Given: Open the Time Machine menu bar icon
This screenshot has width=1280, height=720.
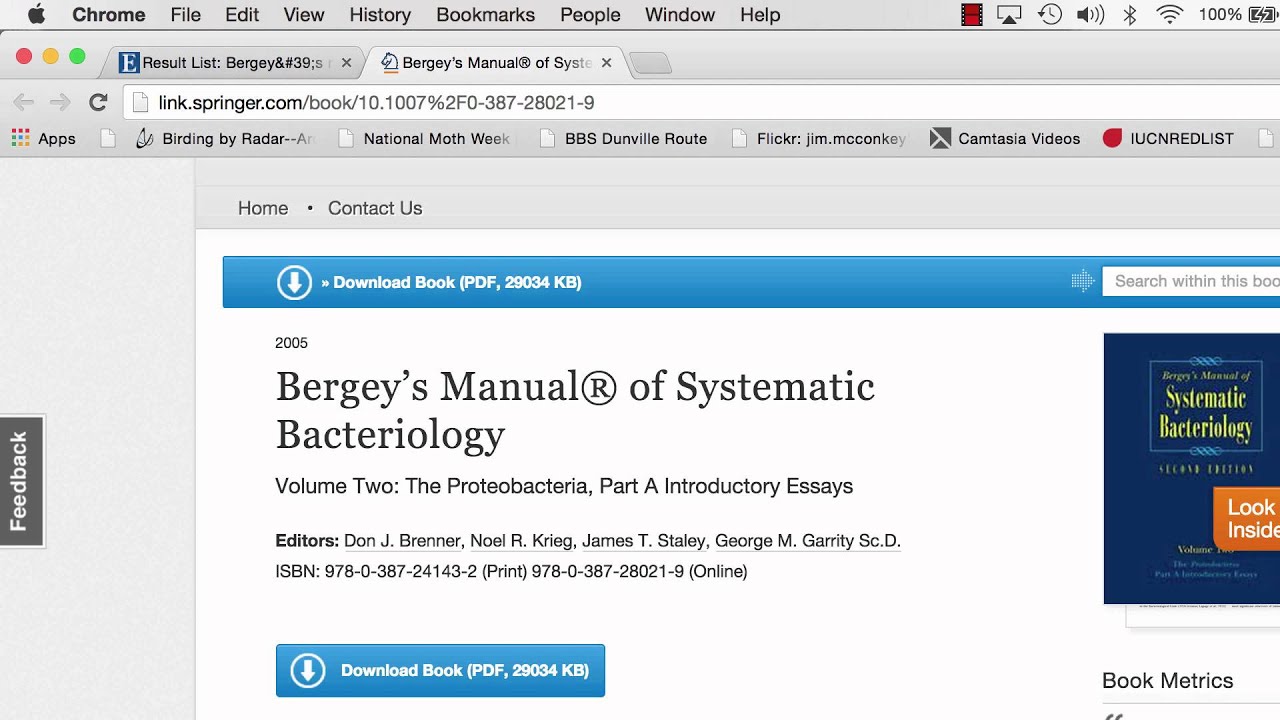Looking at the screenshot, I should point(1050,15).
